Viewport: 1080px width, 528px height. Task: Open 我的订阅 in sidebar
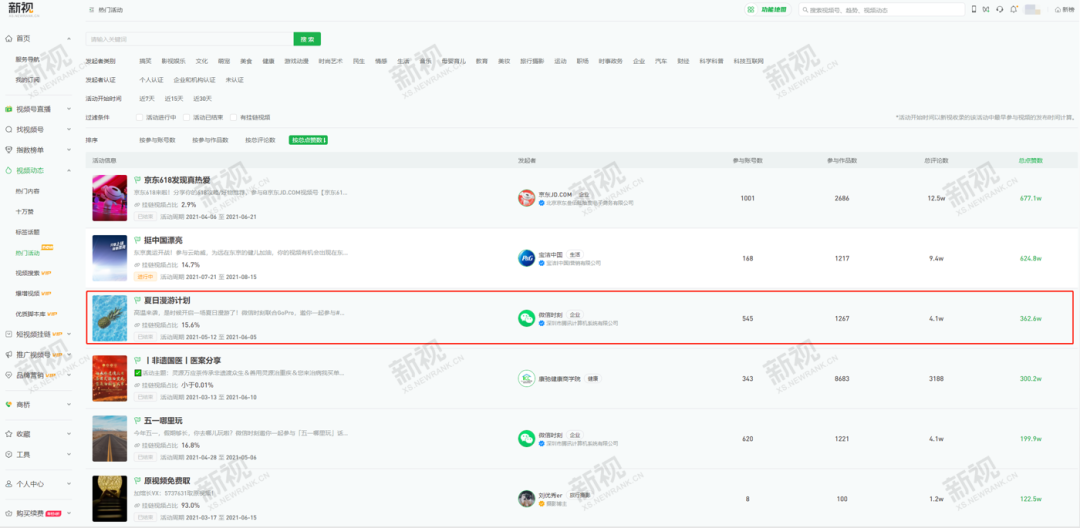[28, 80]
